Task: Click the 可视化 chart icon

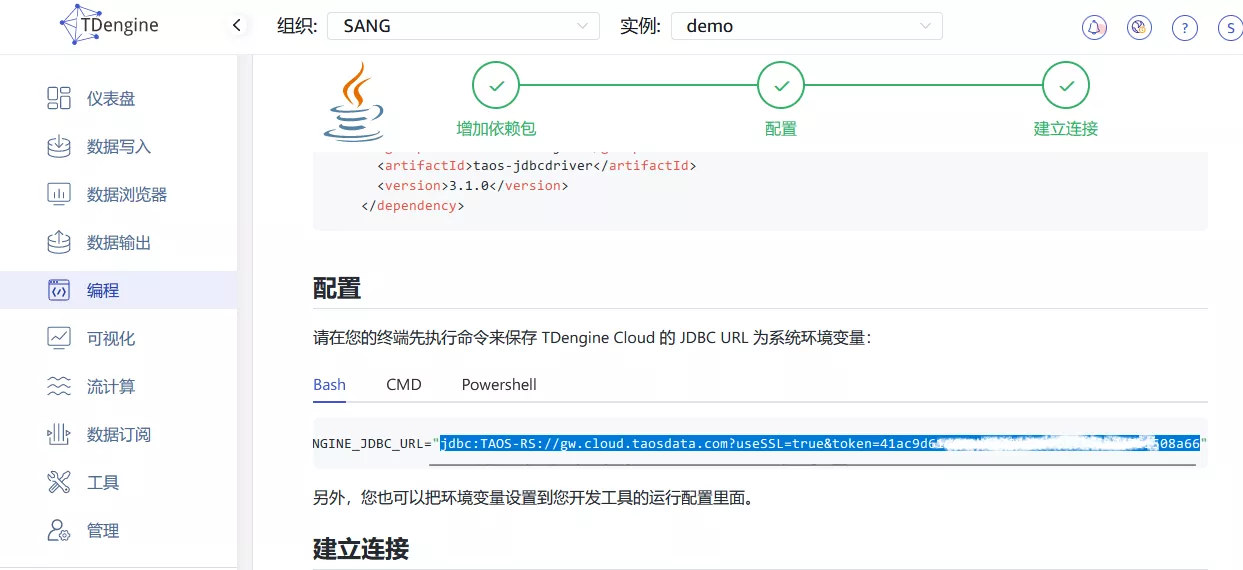Action: point(59,338)
